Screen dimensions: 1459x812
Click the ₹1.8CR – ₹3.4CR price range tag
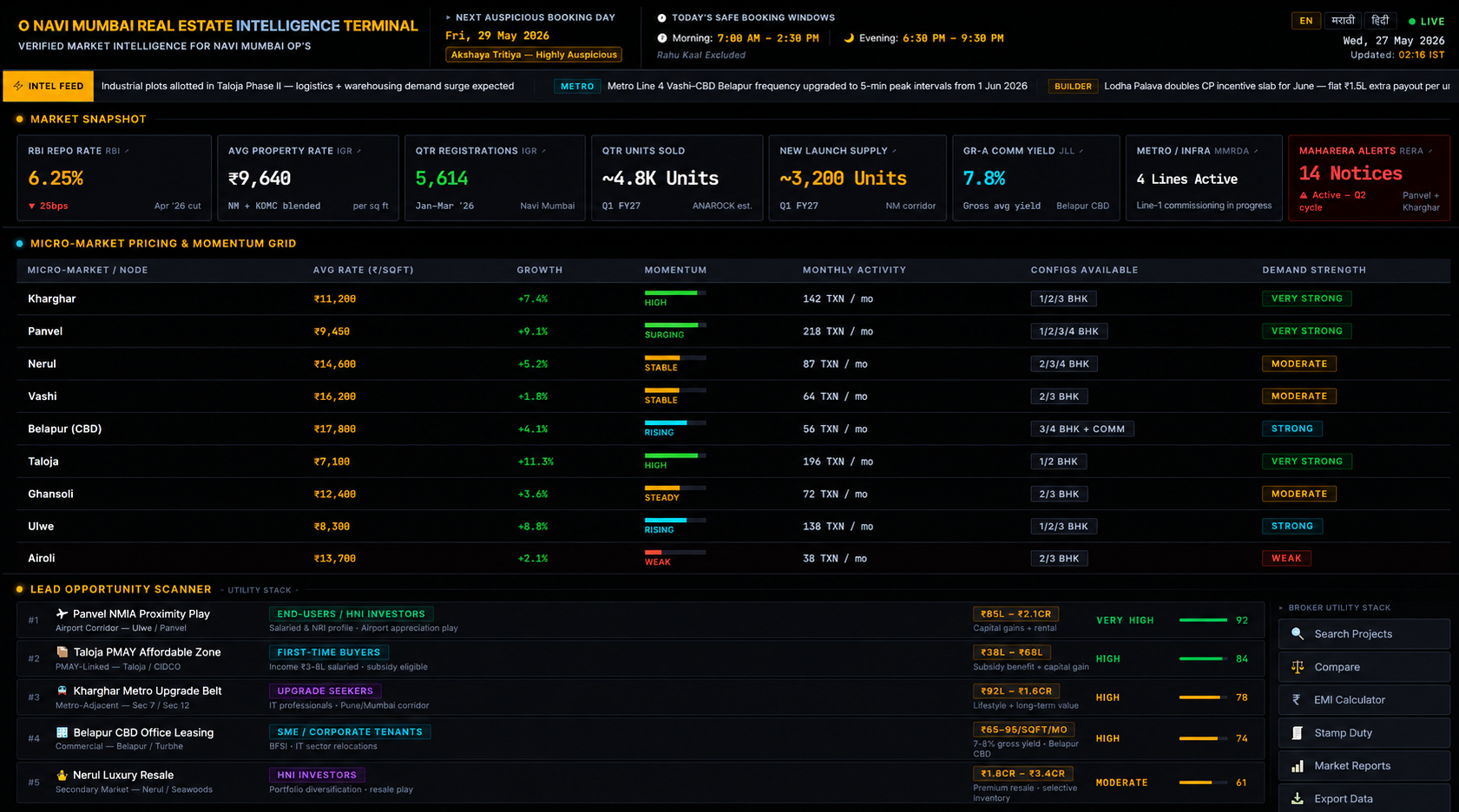pos(1023,773)
